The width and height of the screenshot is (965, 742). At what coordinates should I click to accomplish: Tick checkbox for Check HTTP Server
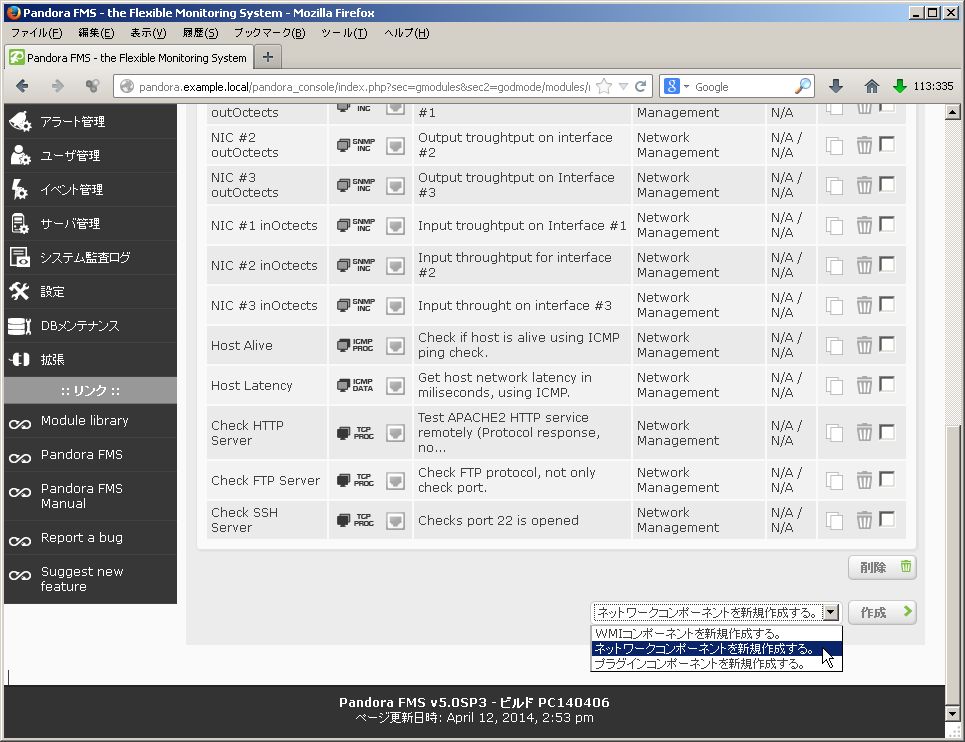pyautogui.click(x=887, y=432)
